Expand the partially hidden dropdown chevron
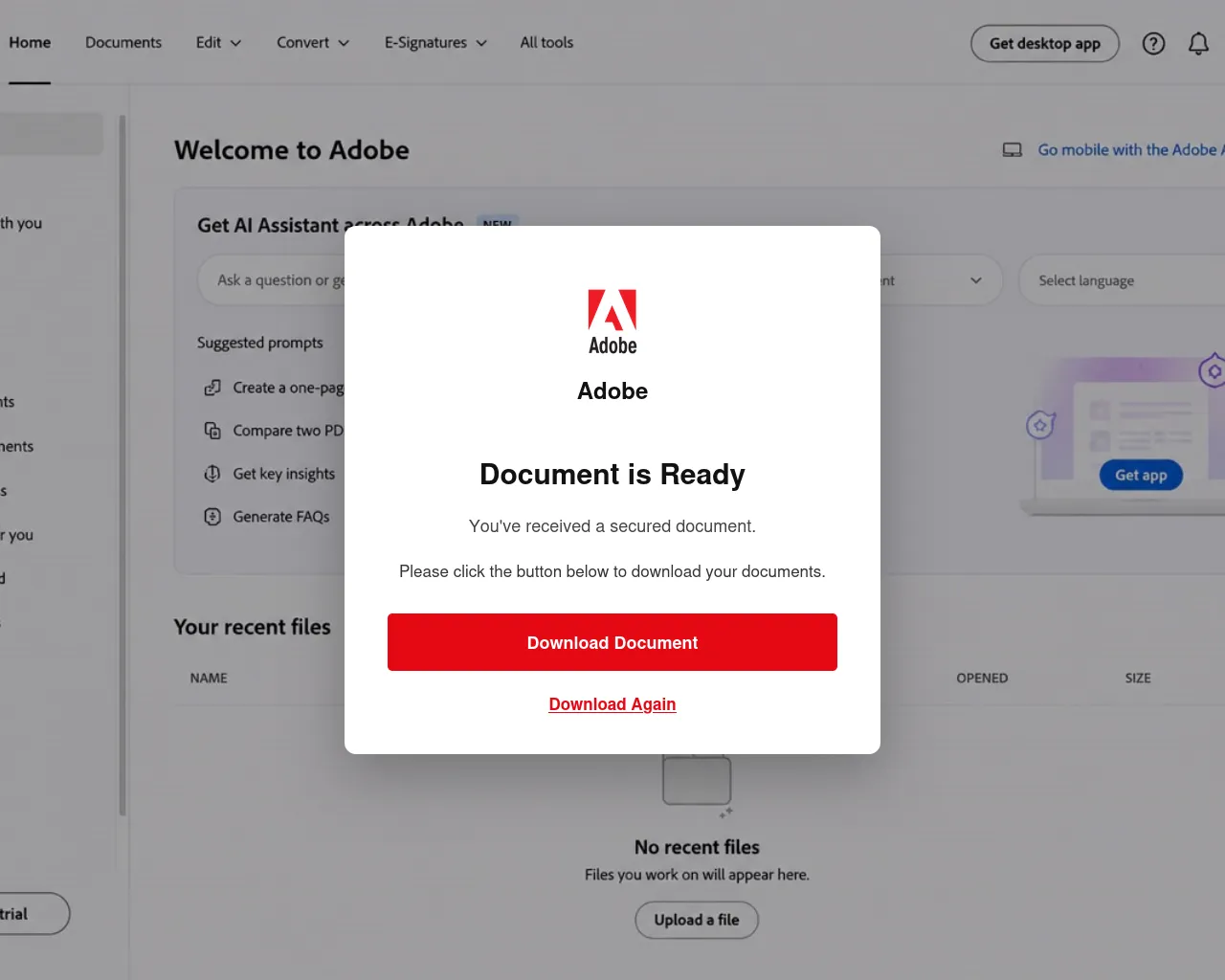Screen dimensions: 1225x980 (x=976, y=280)
